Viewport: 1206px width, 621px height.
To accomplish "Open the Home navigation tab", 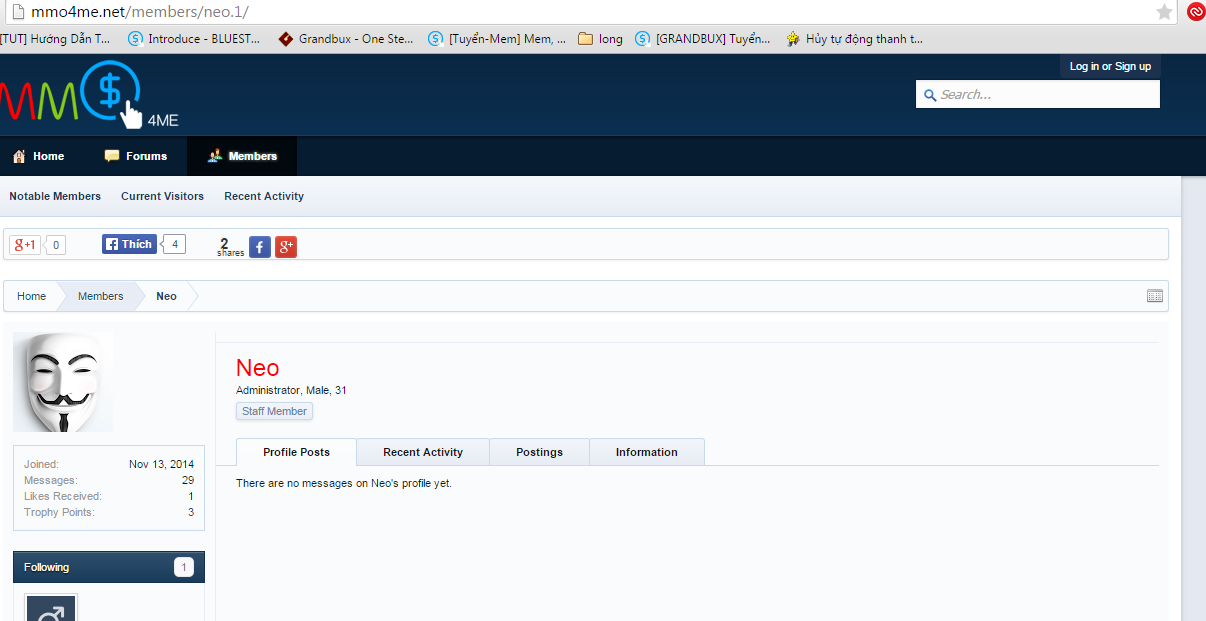I will (x=38, y=156).
